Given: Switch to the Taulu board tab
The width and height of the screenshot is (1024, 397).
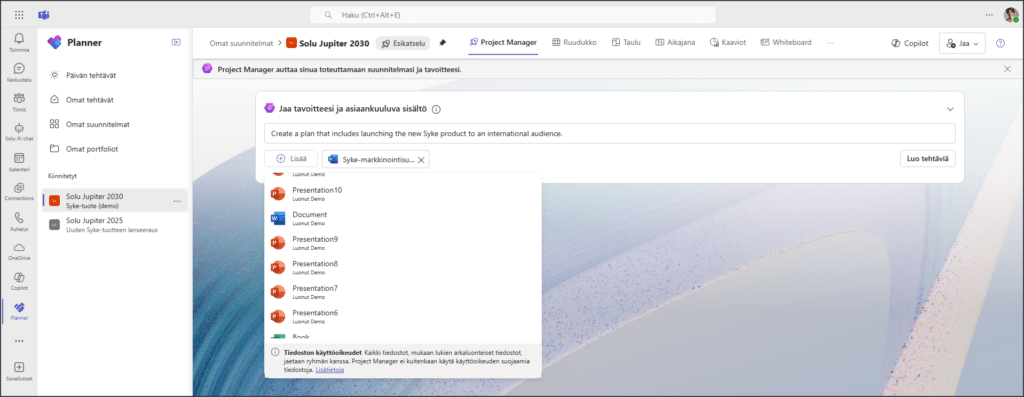Looking at the screenshot, I should [x=626, y=42].
